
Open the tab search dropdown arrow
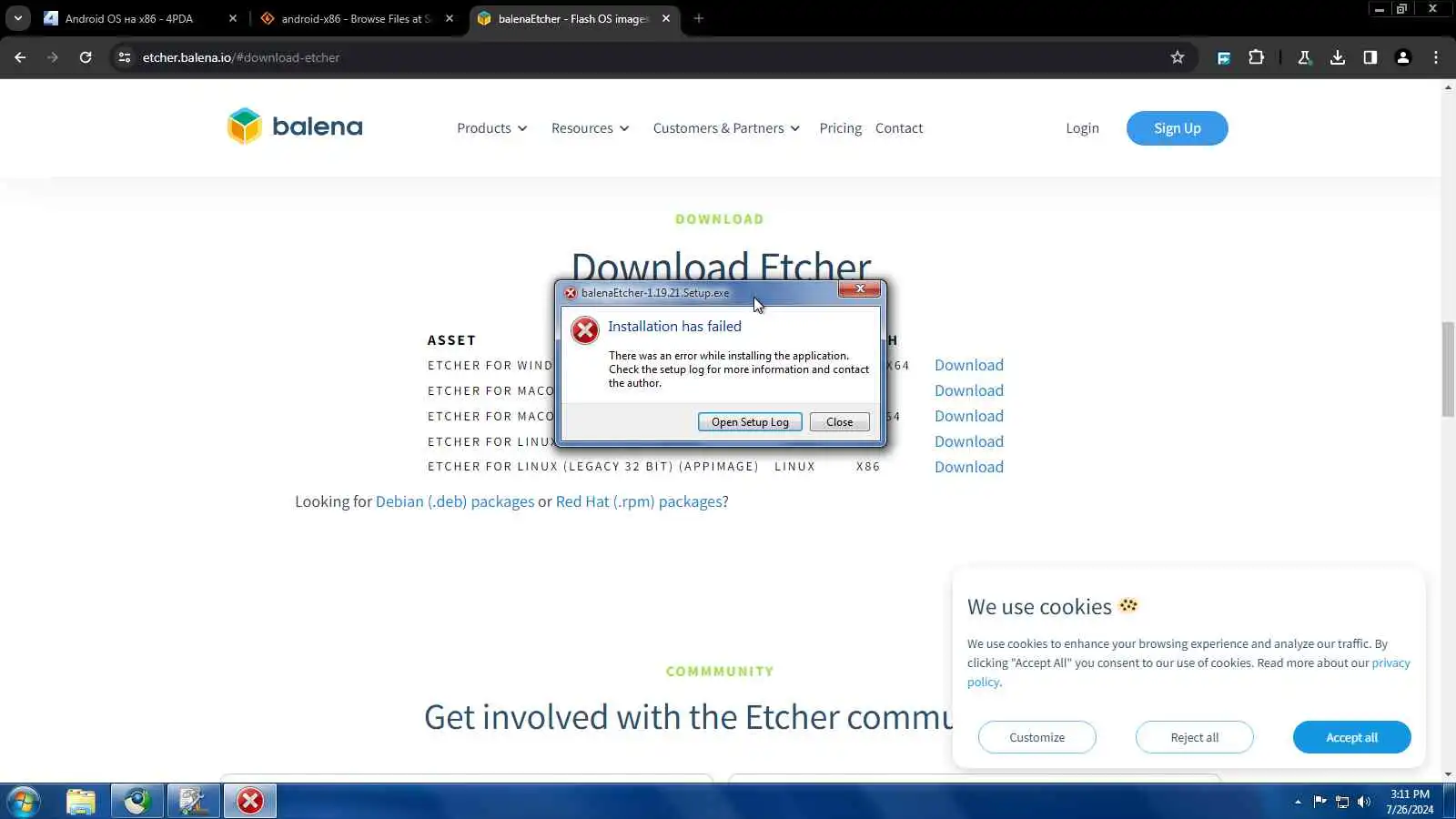coord(17,18)
